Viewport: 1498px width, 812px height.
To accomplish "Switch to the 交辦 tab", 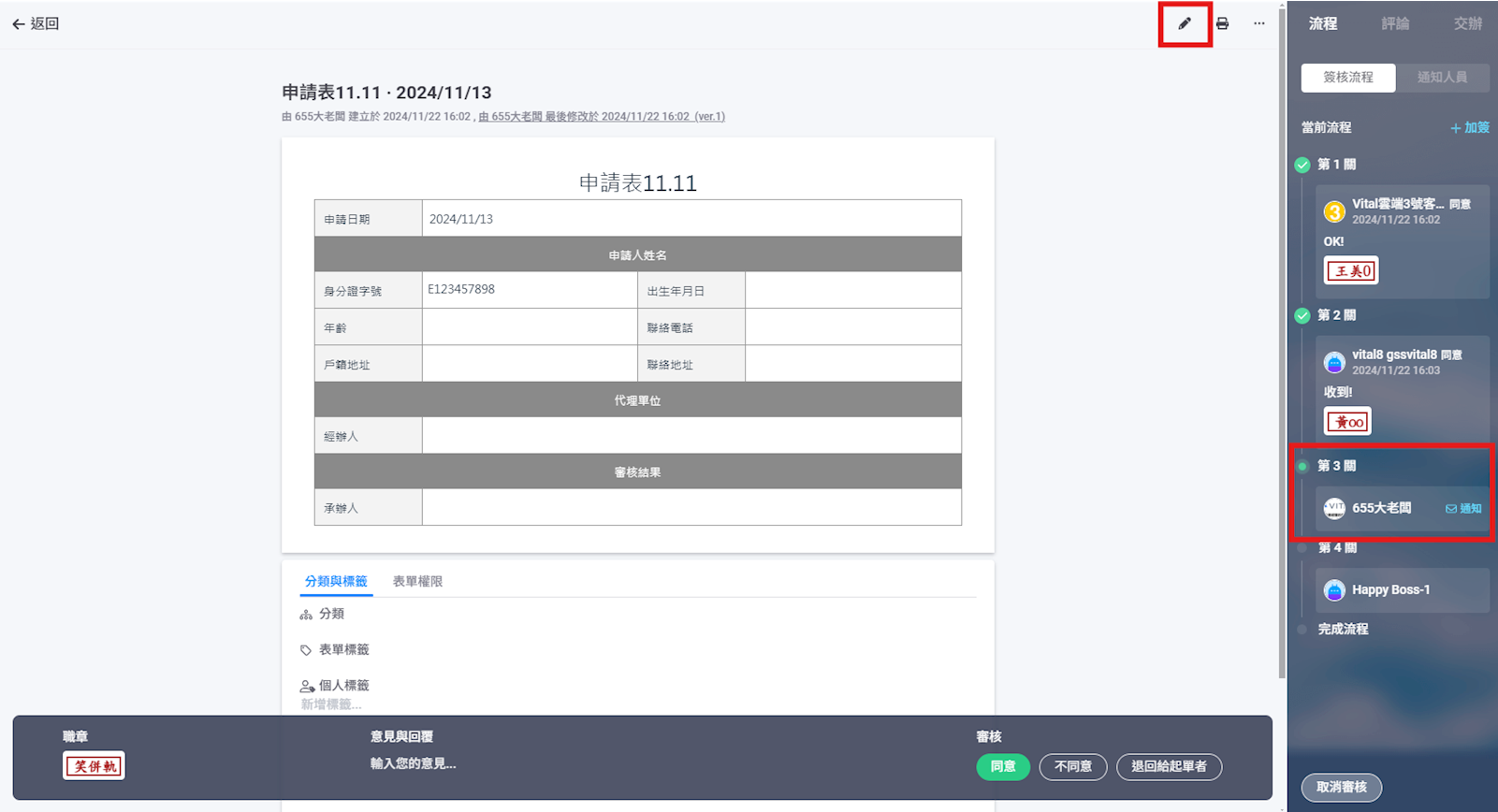I will click(x=1467, y=23).
